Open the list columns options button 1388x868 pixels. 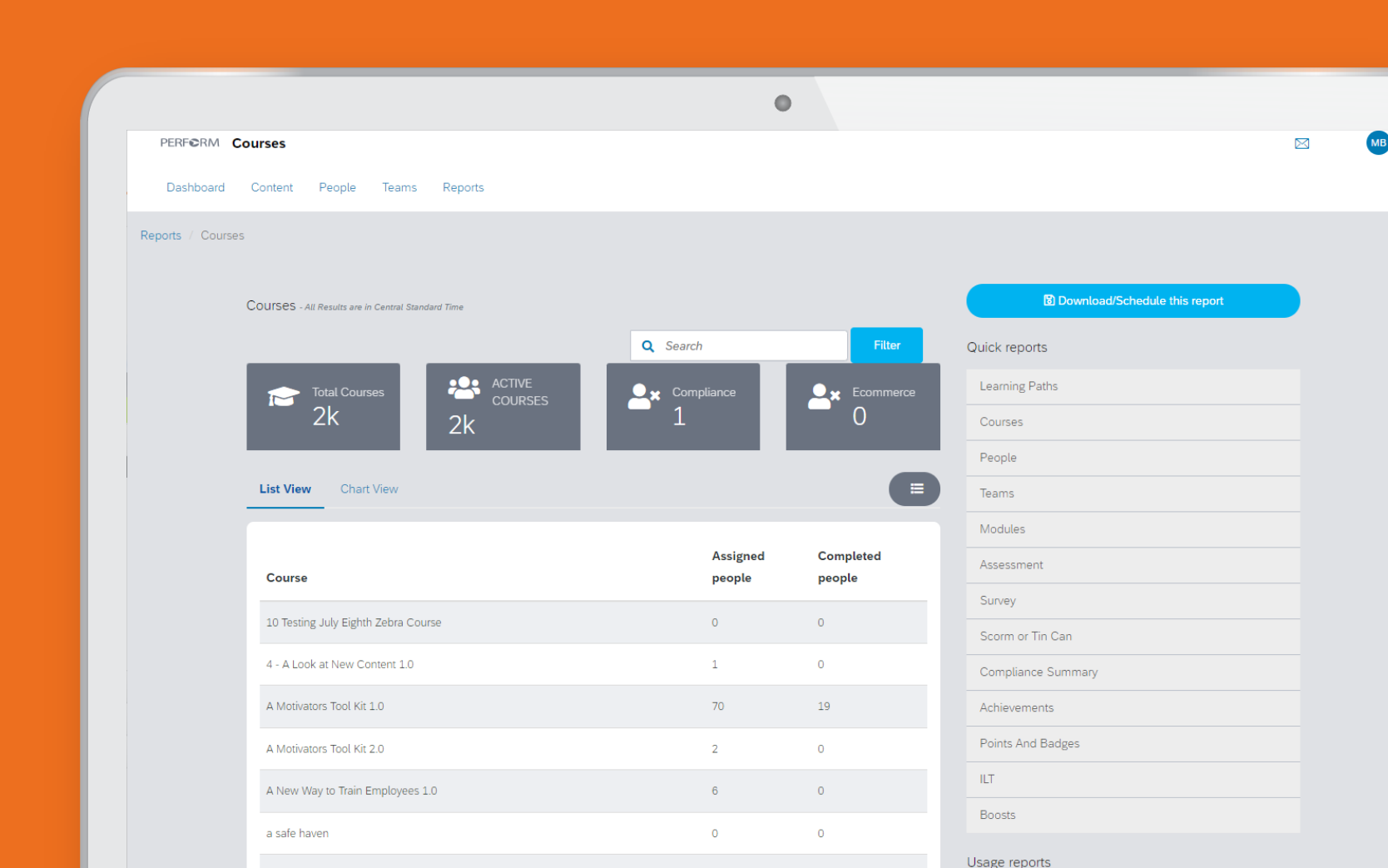pos(915,489)
